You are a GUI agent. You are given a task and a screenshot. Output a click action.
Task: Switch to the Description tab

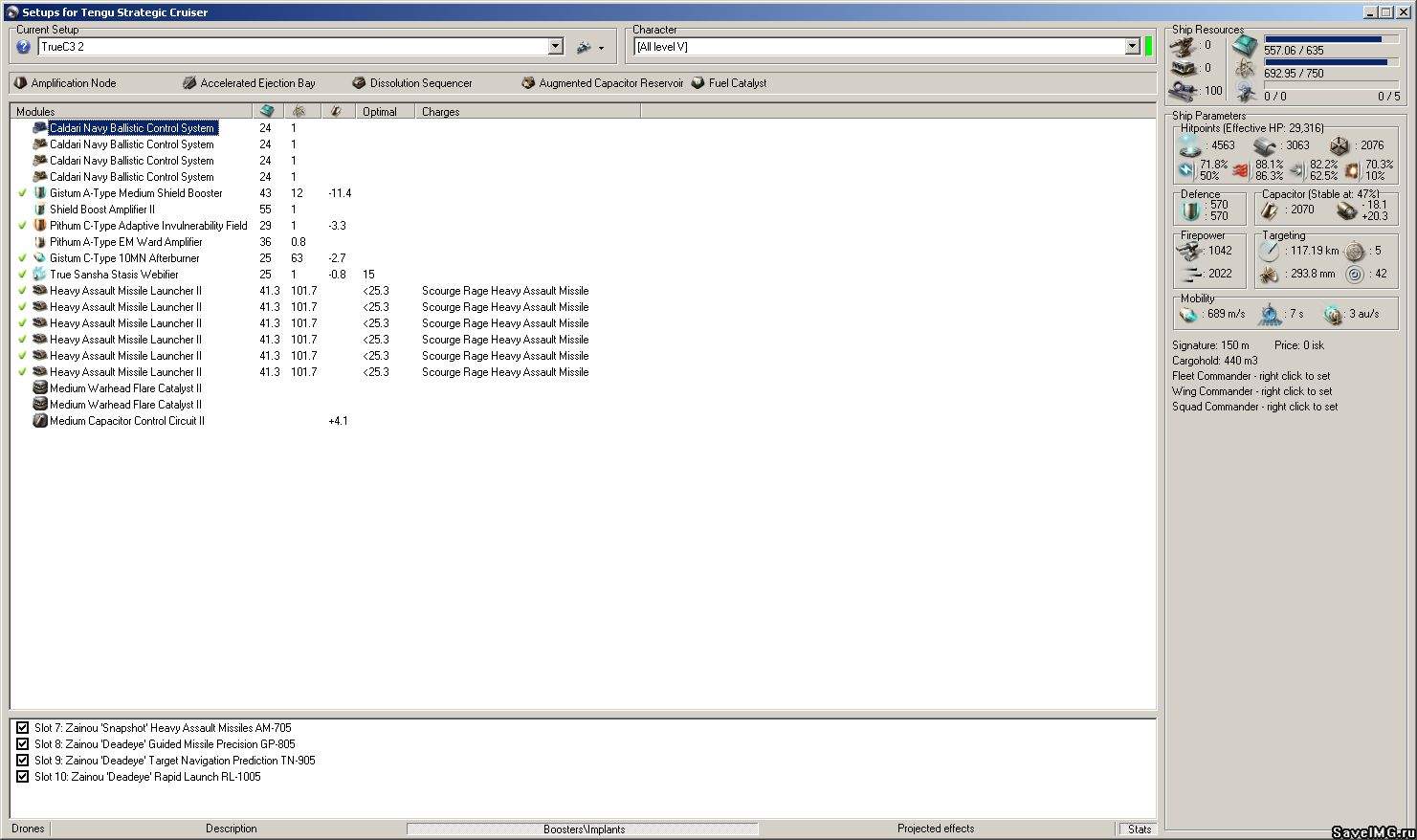[x=231, y=829]
